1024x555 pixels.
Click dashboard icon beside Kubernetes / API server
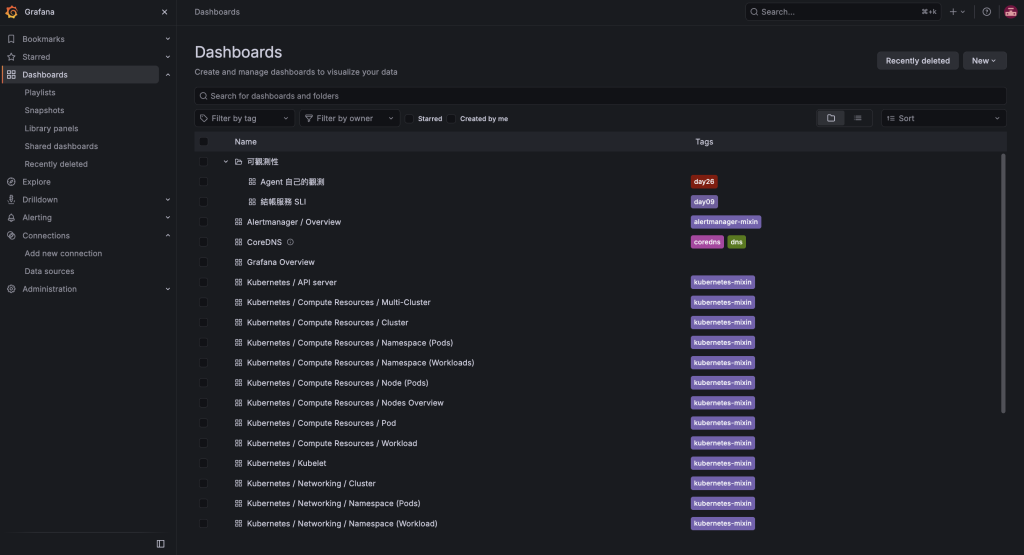point(238,283)
